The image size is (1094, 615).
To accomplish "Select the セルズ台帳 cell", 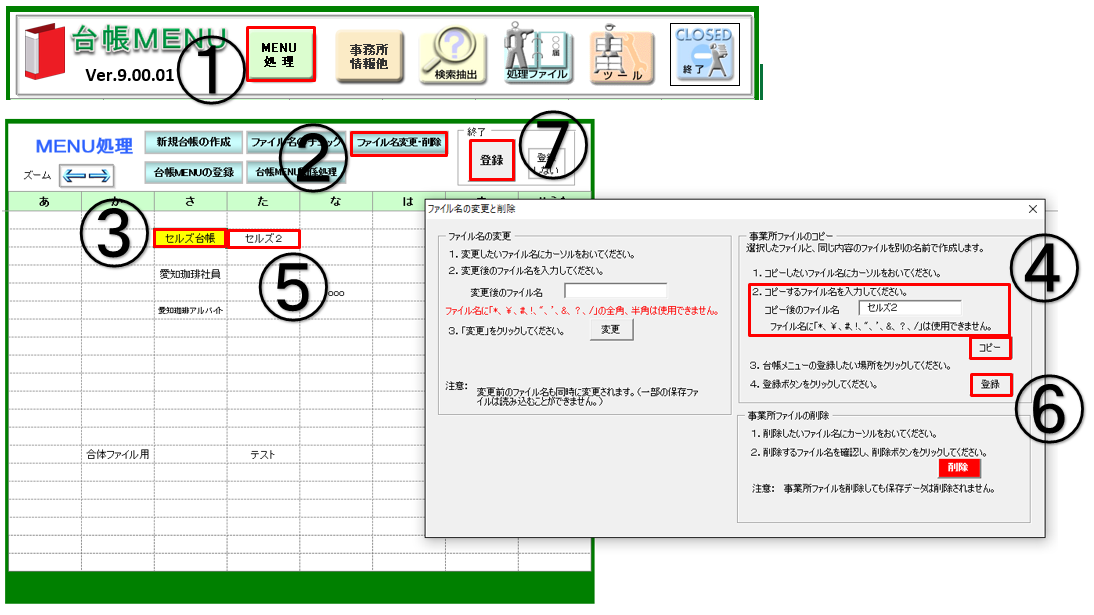I will pyautogui.click(x=190, y=238).
